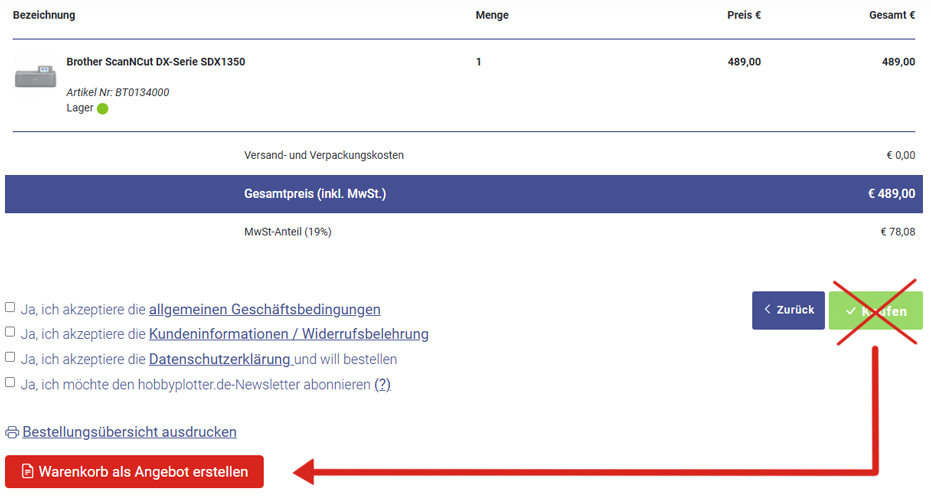Click the Menge column header

492,15
